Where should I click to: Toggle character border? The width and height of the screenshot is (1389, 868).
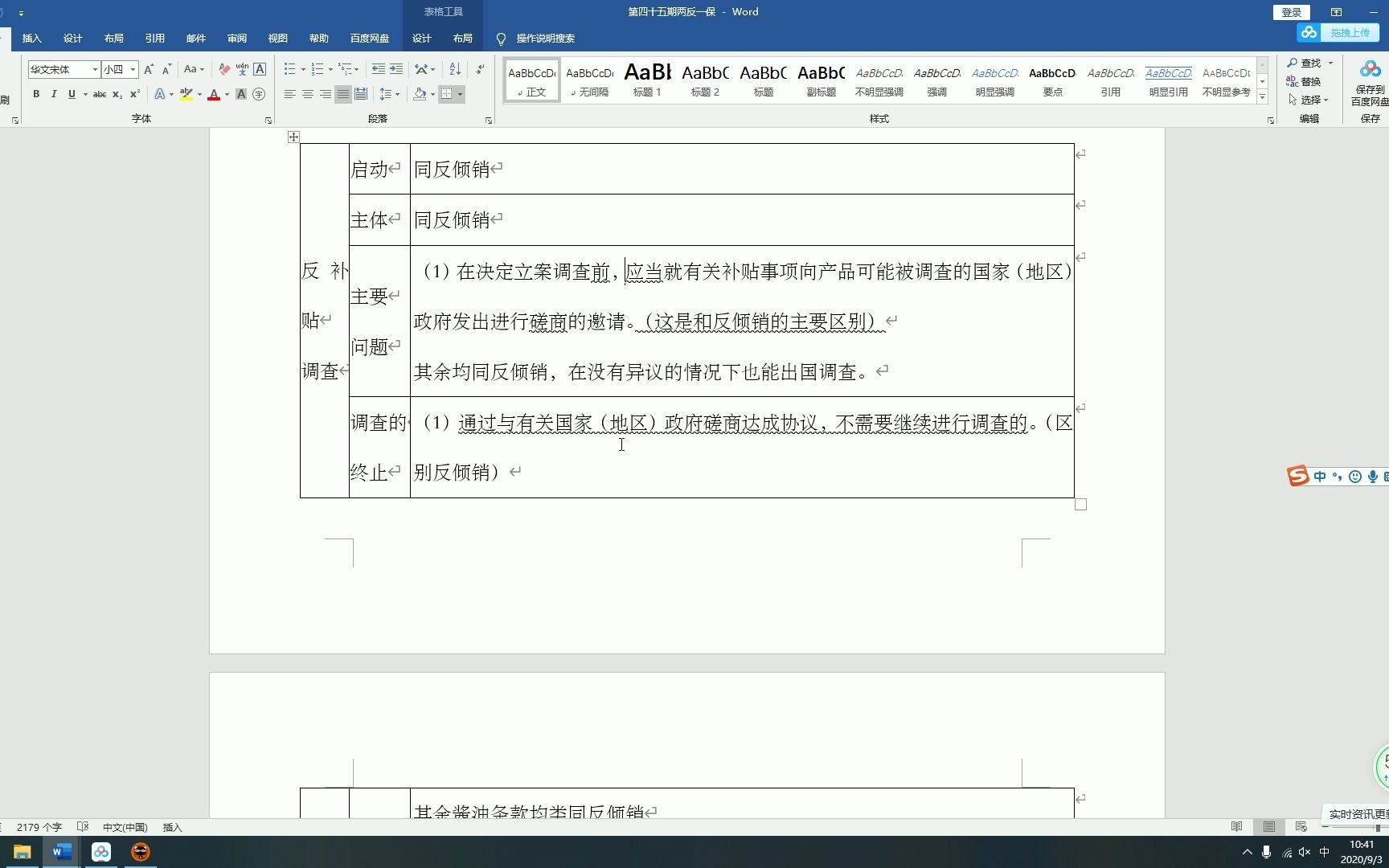click(x=260, y=69)
